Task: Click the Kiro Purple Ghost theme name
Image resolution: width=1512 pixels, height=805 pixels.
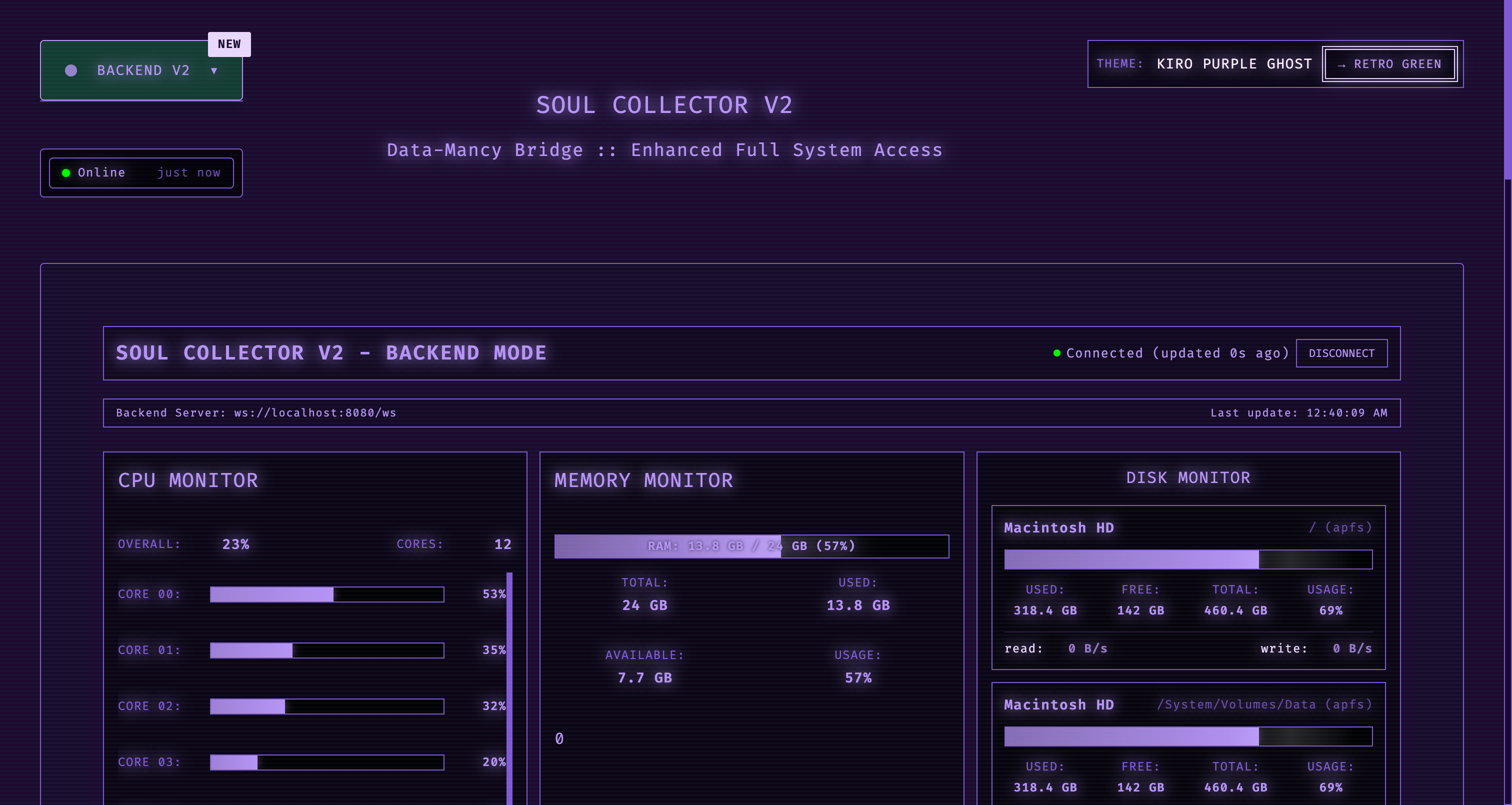Action: (1234, 64)
